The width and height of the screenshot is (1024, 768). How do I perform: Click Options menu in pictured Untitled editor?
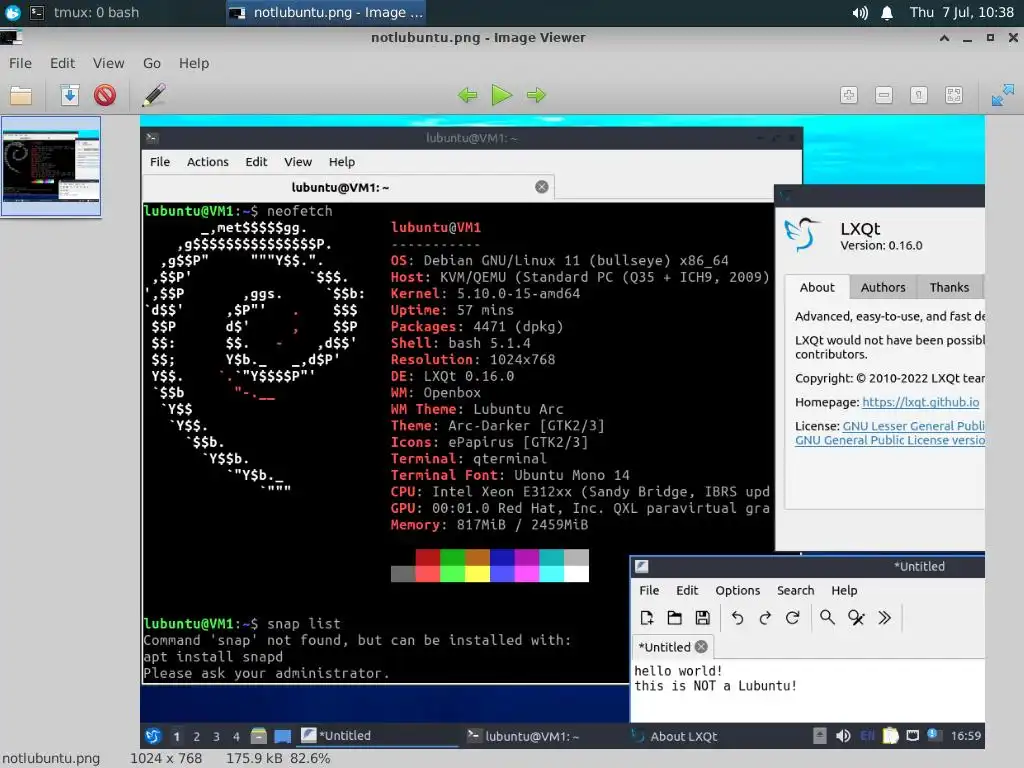coord(737,590)
